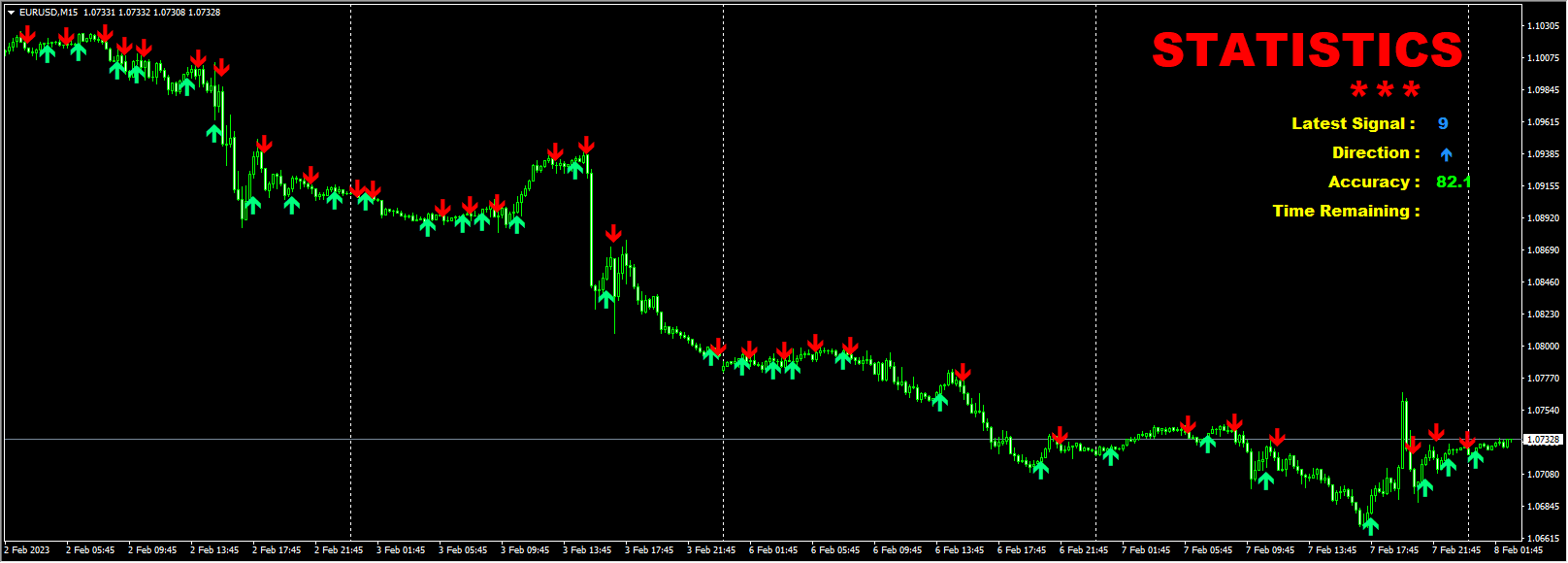Click time axis label 3 Feb 17:45
1568x563 pixels.
click(649, 550)
